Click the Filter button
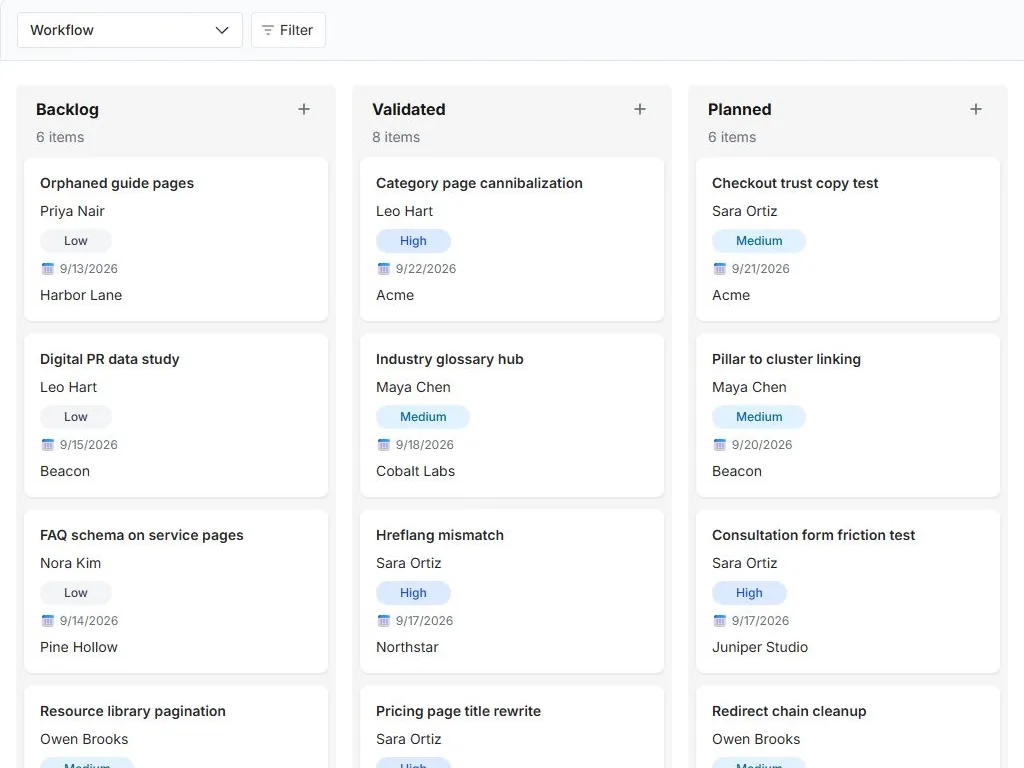The width and height of the screenshot is (1024, 768). pos(288,30)
